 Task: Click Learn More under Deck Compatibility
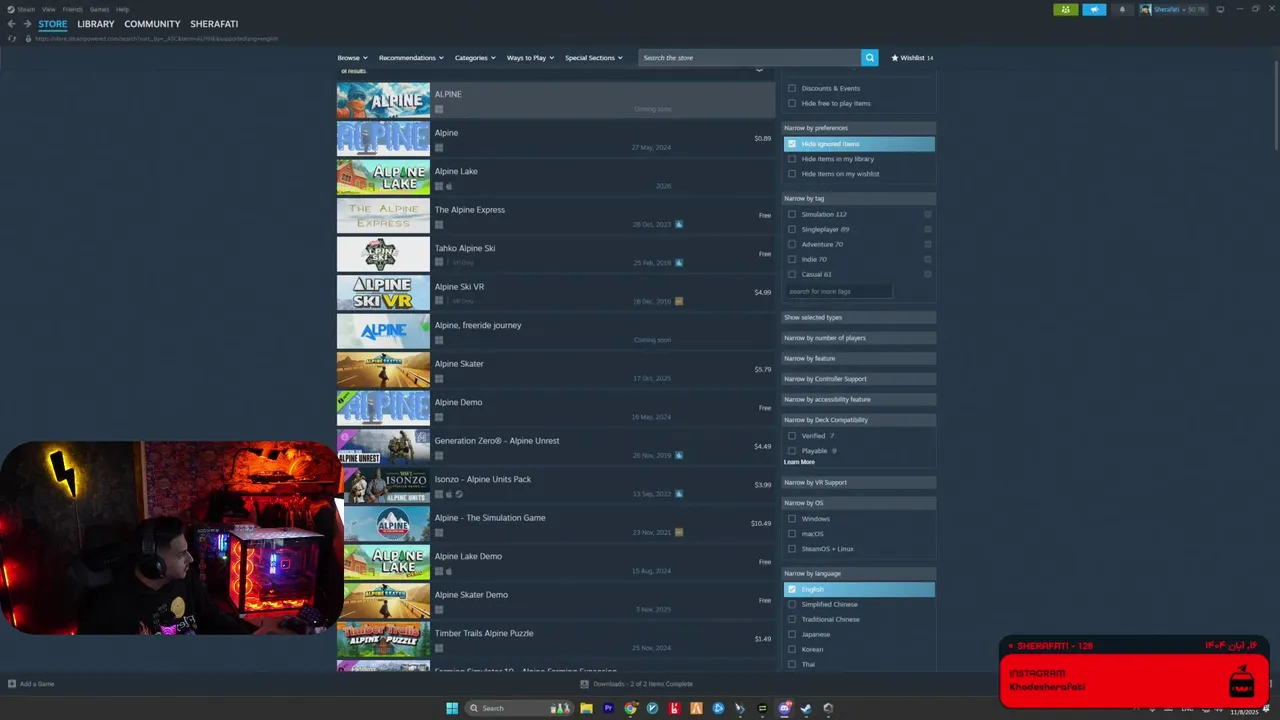pyautogui.click(x=799, y=462)
